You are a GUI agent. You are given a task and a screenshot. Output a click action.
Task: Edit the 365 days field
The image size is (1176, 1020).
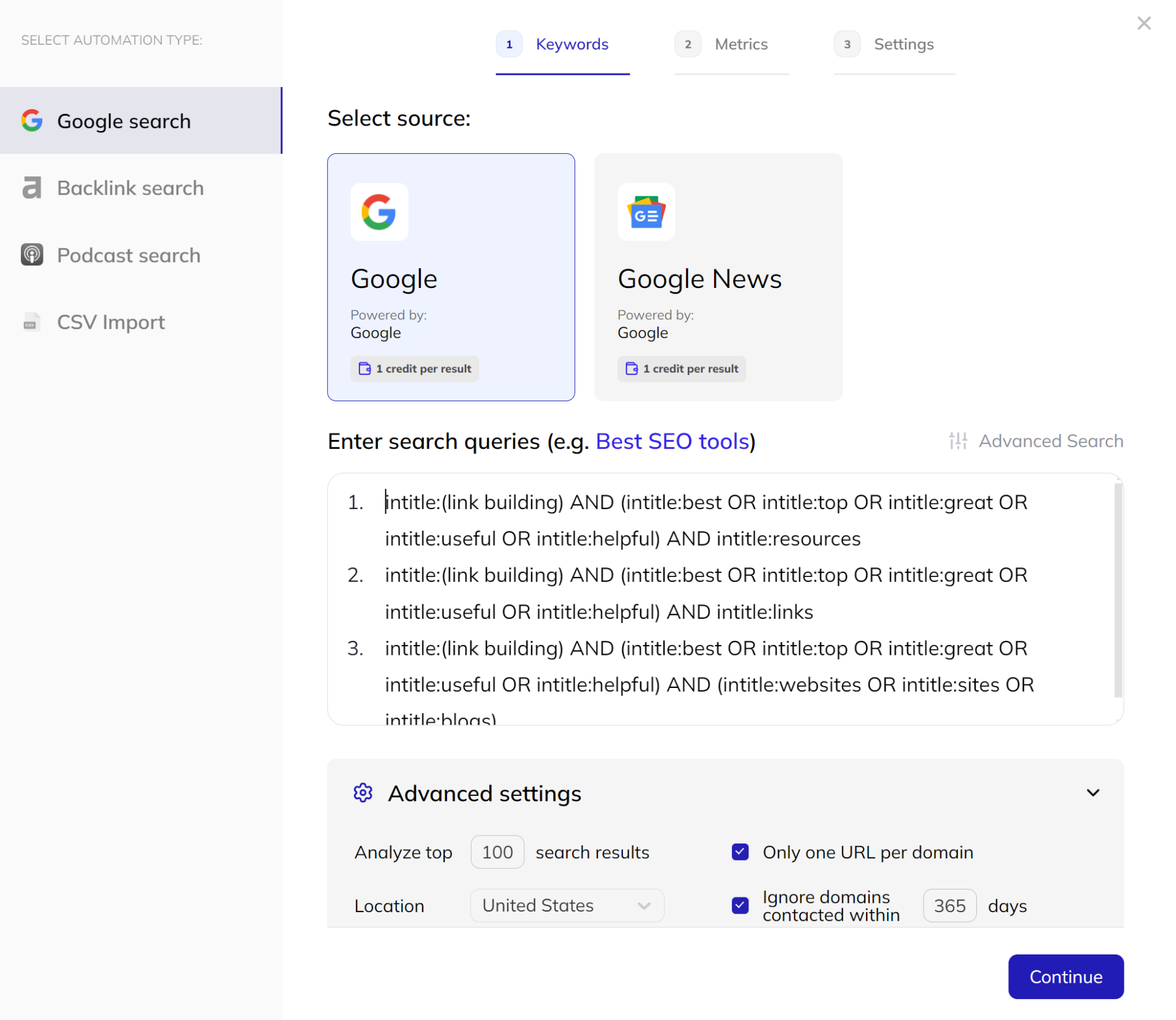[x=949, y=905]
